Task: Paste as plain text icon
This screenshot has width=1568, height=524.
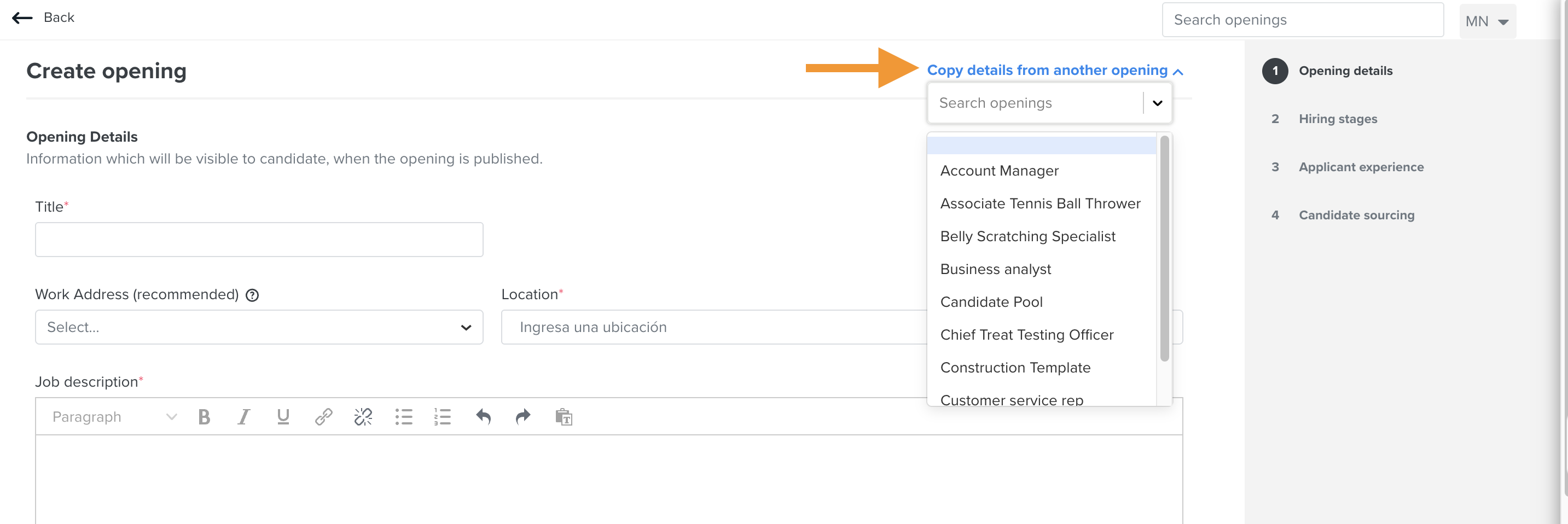Action: tap(564, 417)
